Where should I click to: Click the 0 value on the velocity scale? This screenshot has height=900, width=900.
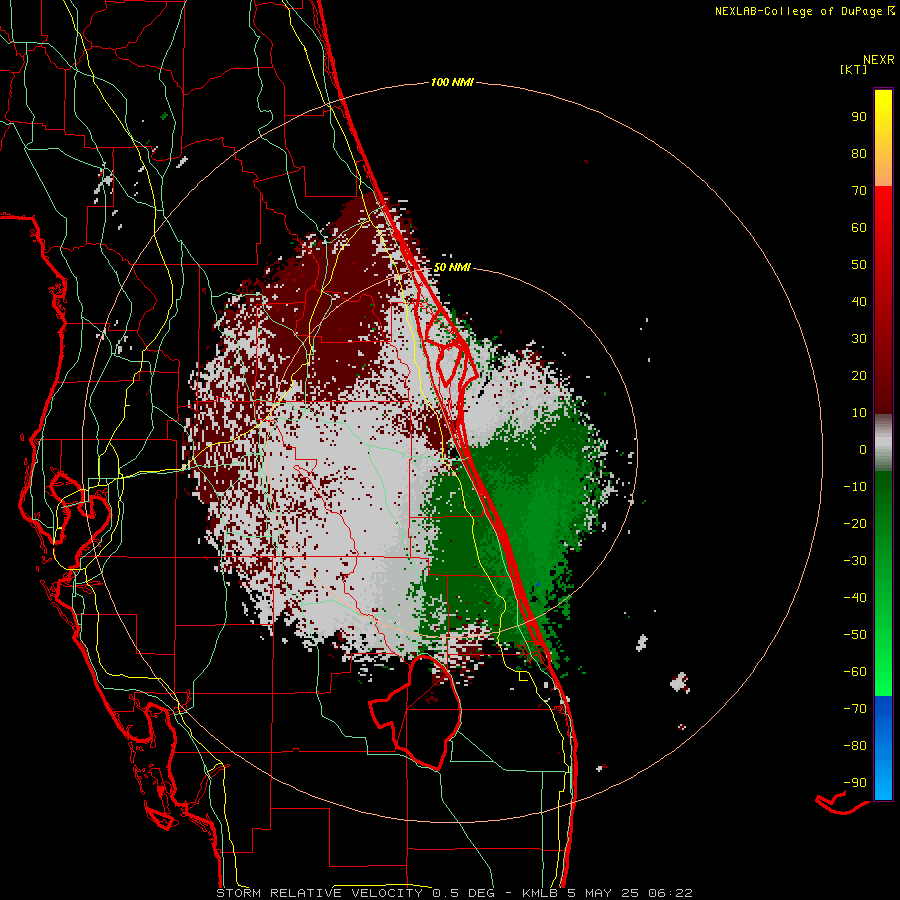click(863, 449)
